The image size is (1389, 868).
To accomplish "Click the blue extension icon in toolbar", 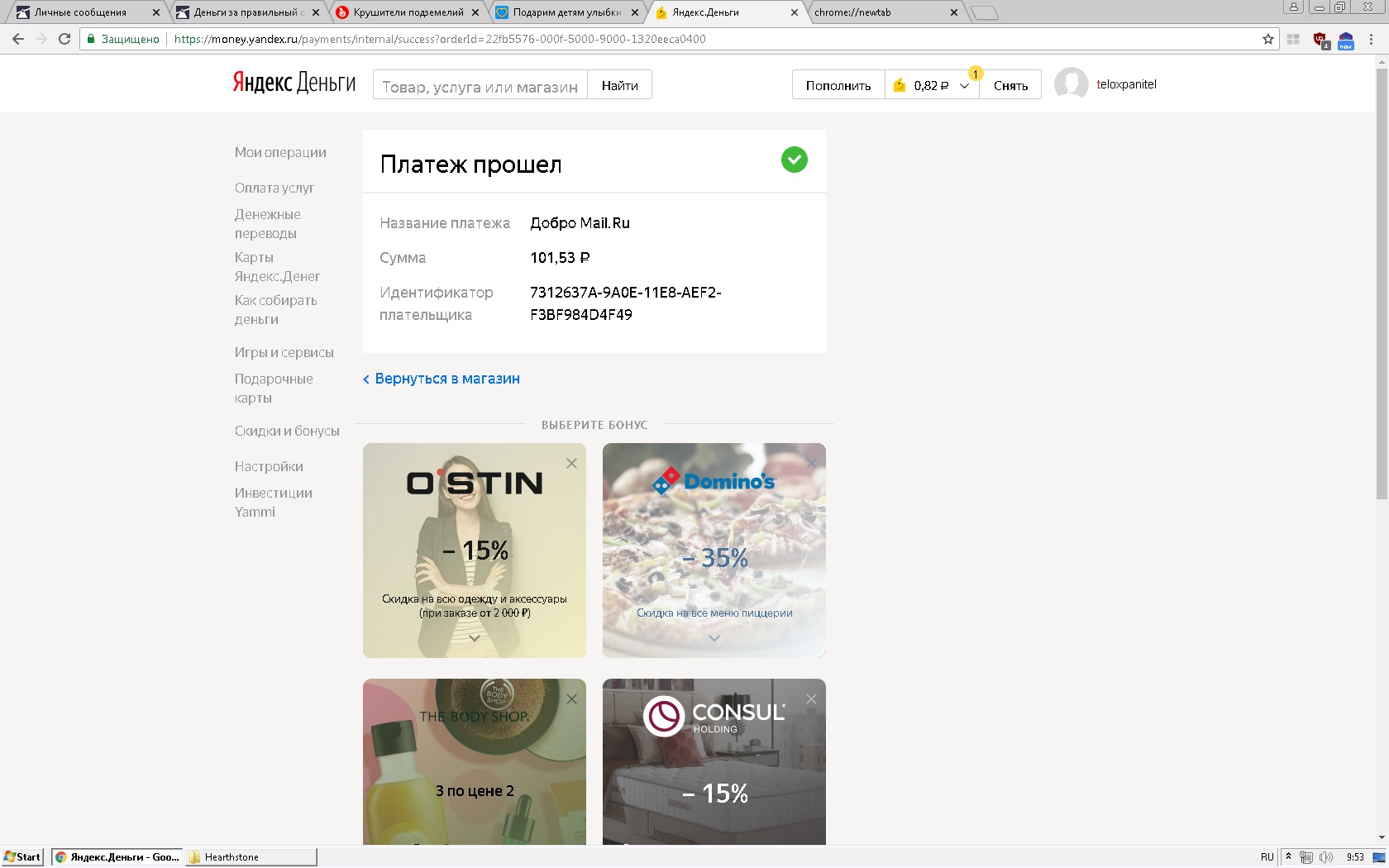I will point(1345,40).
